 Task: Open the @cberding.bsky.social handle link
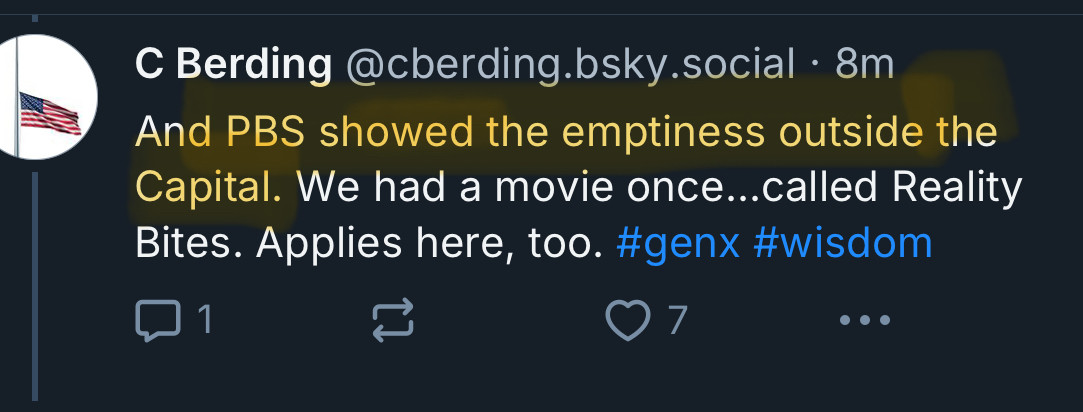pyautogui.click(x=570, y=65)
